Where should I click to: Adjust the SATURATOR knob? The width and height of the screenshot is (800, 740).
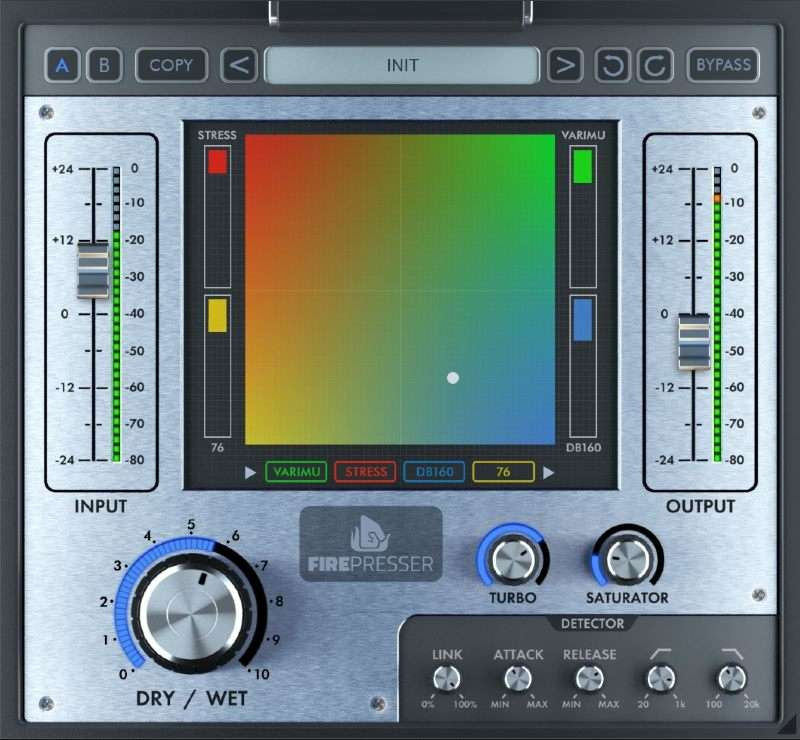(x=625, y=560)
